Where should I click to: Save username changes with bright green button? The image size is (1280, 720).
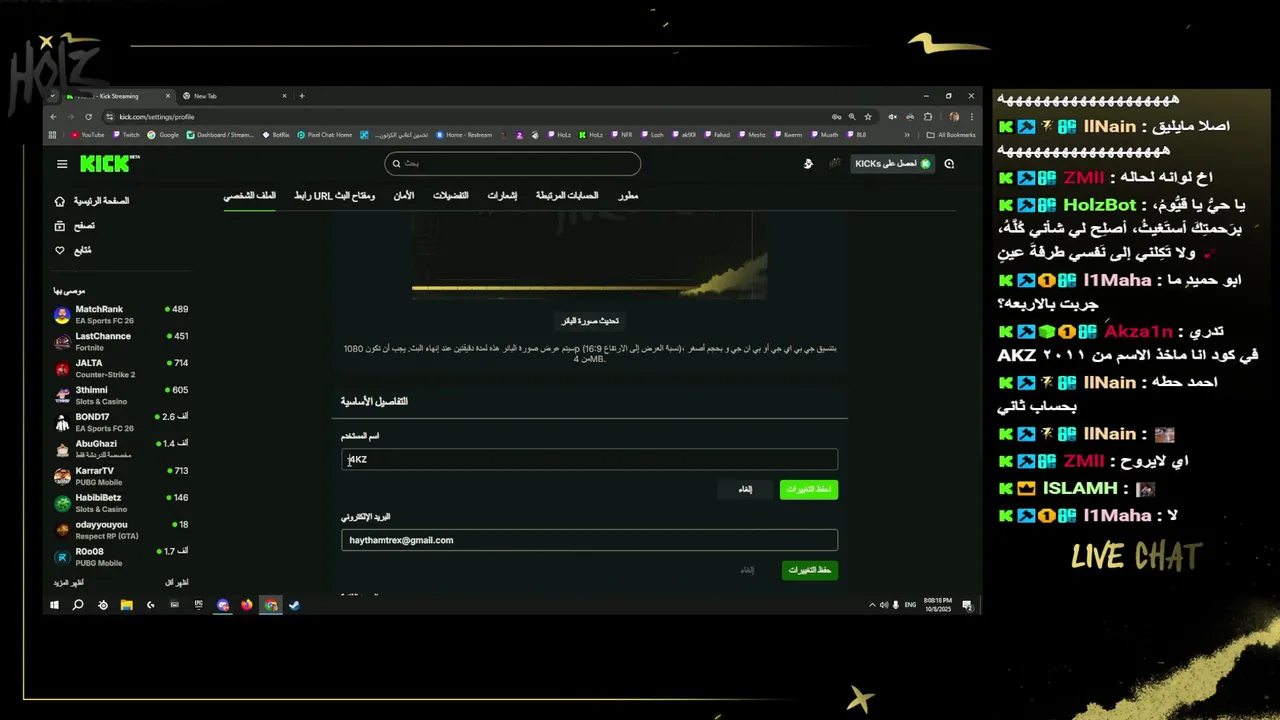click(809, 489)
